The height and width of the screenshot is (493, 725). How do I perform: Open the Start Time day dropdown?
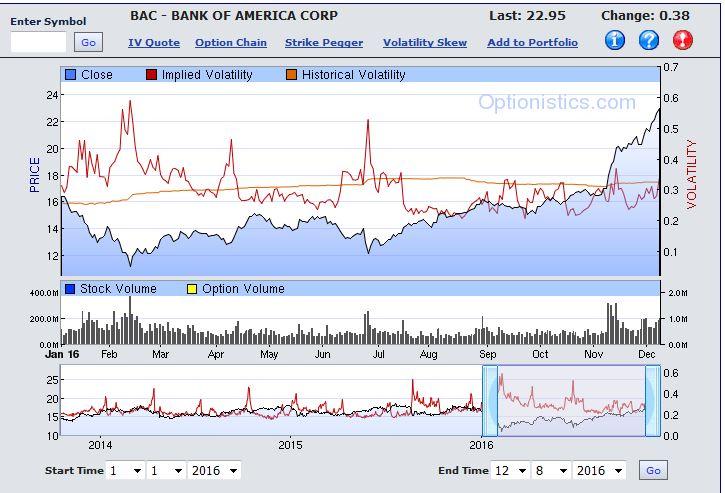point(167,470)
